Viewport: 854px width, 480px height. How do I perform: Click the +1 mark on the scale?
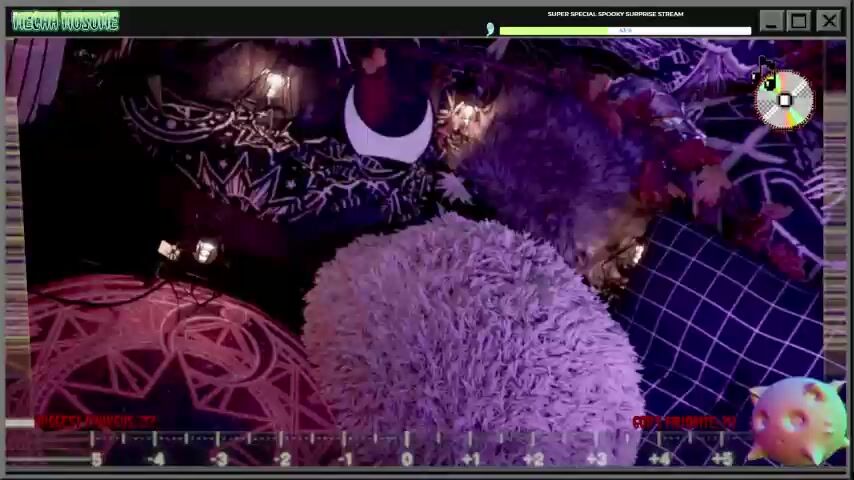(x=471, y=459)
